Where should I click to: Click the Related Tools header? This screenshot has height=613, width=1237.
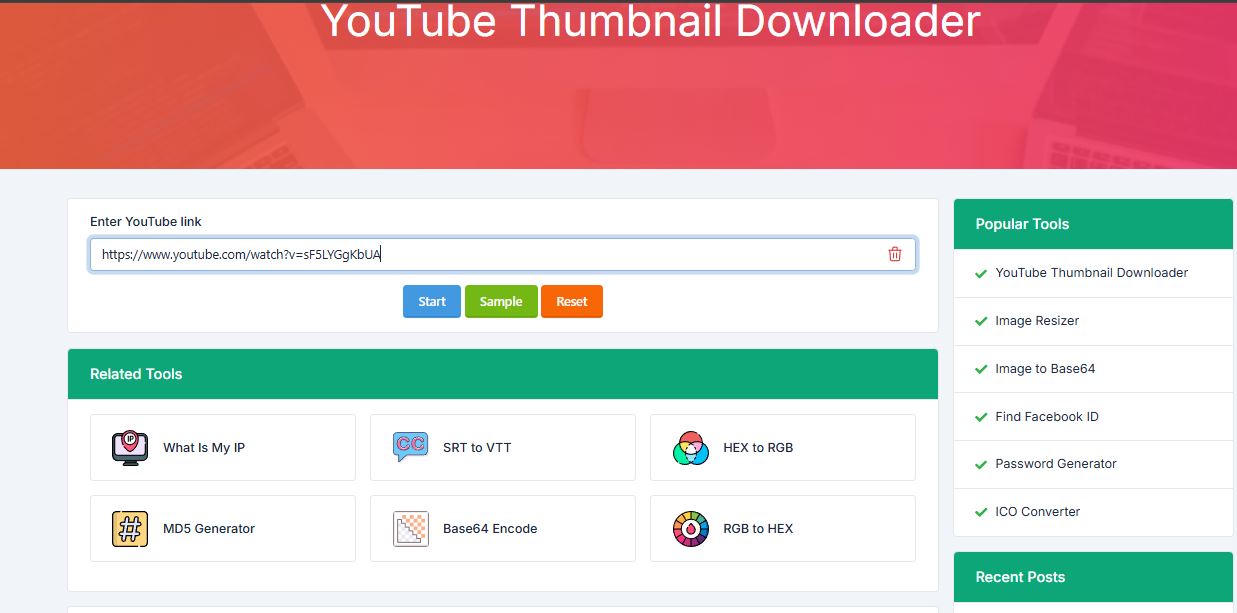tap(503, 374)
